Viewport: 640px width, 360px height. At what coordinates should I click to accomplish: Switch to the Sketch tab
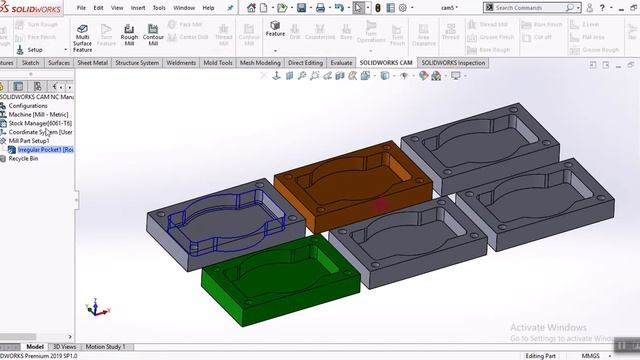coord(30,62)
